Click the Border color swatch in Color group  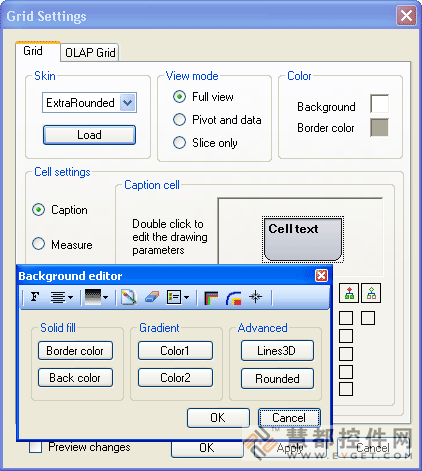379,127
